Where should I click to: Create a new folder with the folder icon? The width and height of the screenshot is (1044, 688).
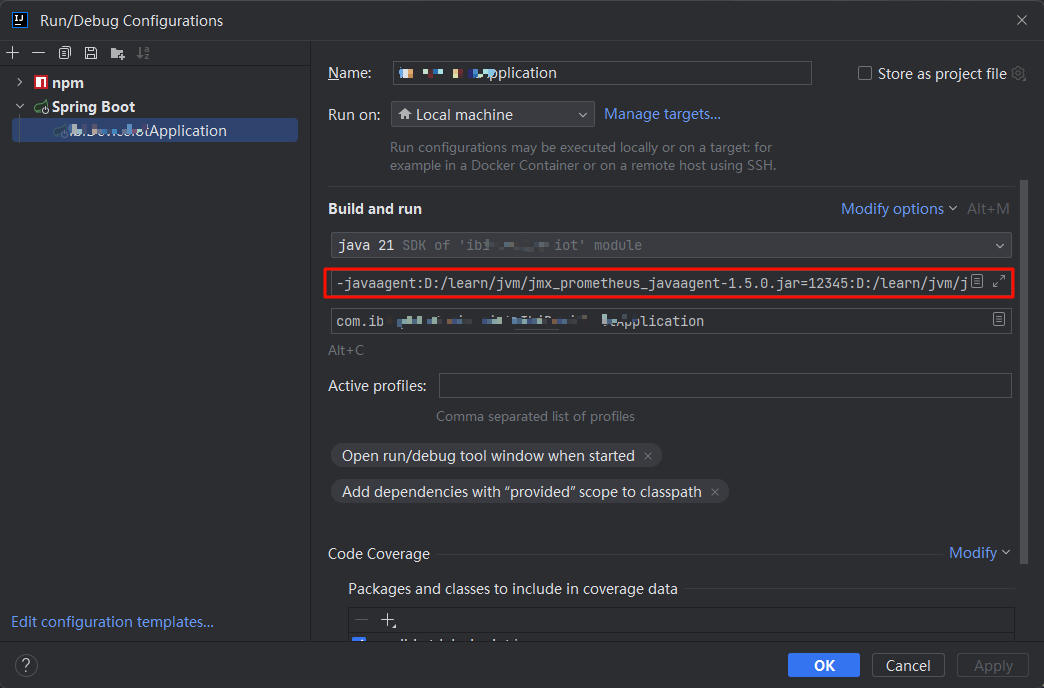(x=118, y=52)
